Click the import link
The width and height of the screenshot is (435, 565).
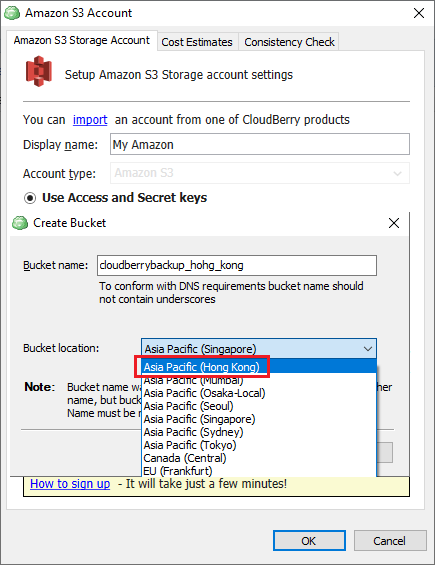pyautogui.click(x=90, y=120)
